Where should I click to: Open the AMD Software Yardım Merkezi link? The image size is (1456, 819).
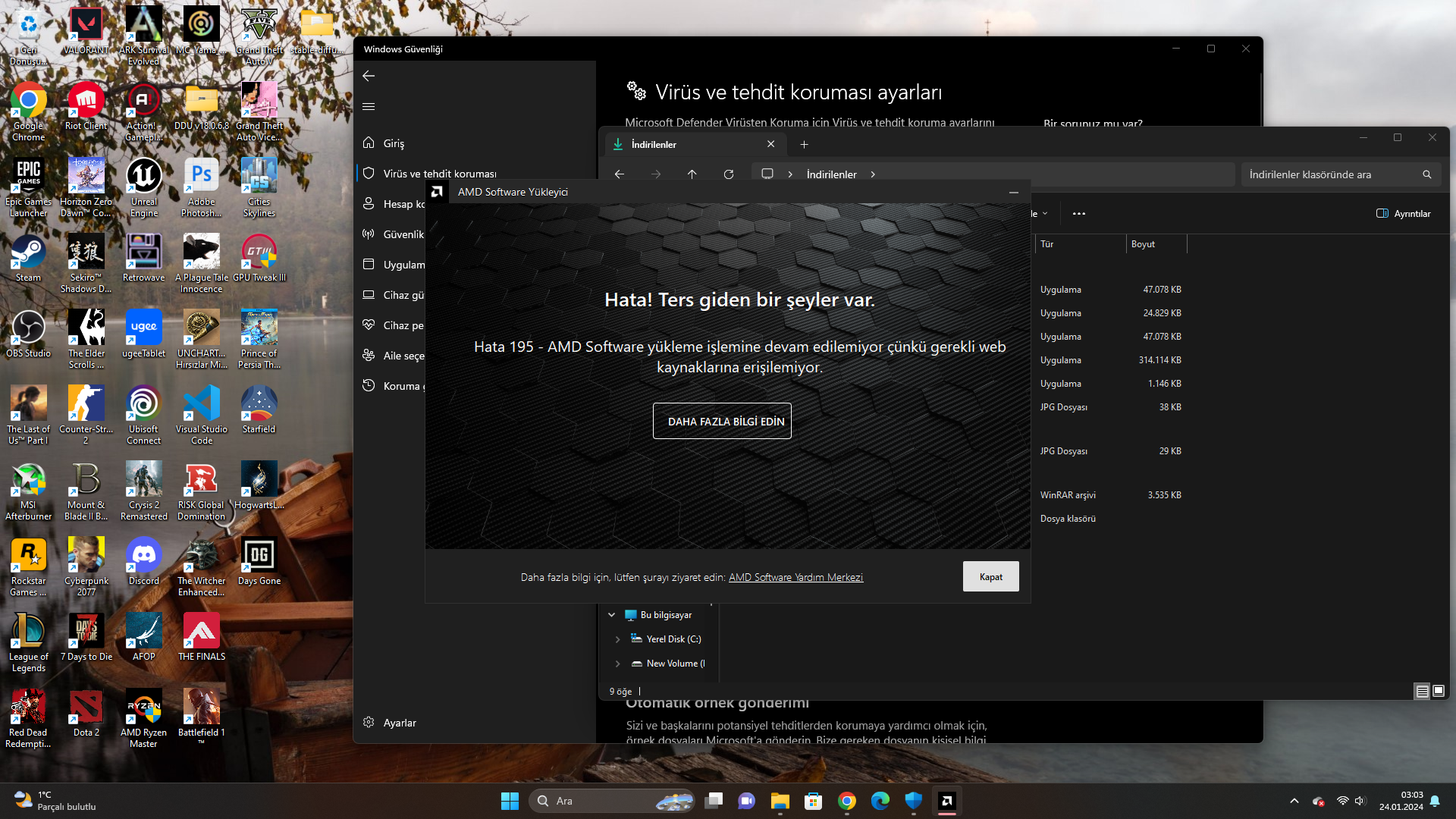click(795, 577)
